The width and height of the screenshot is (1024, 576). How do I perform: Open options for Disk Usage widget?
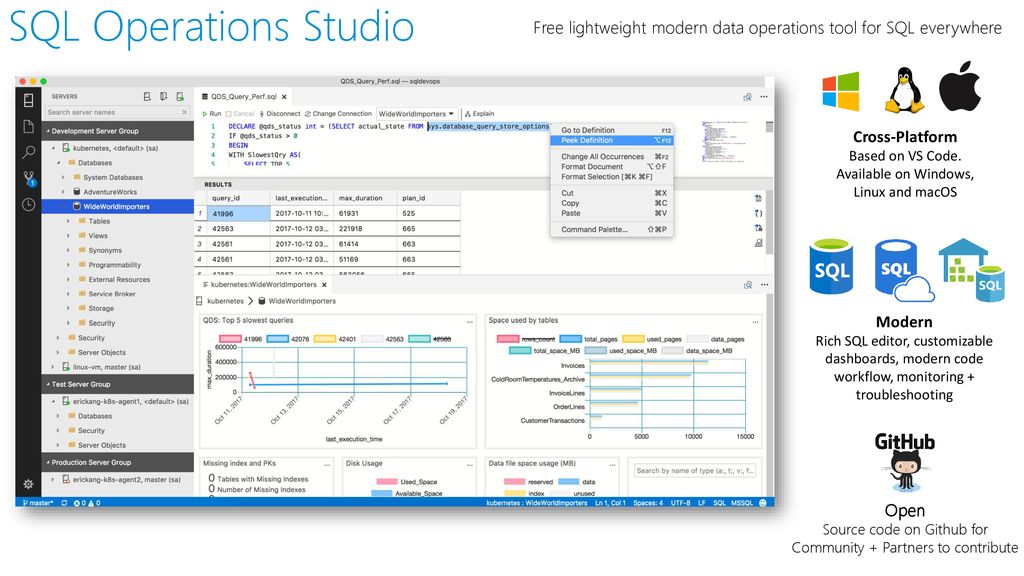click(470, 464)
